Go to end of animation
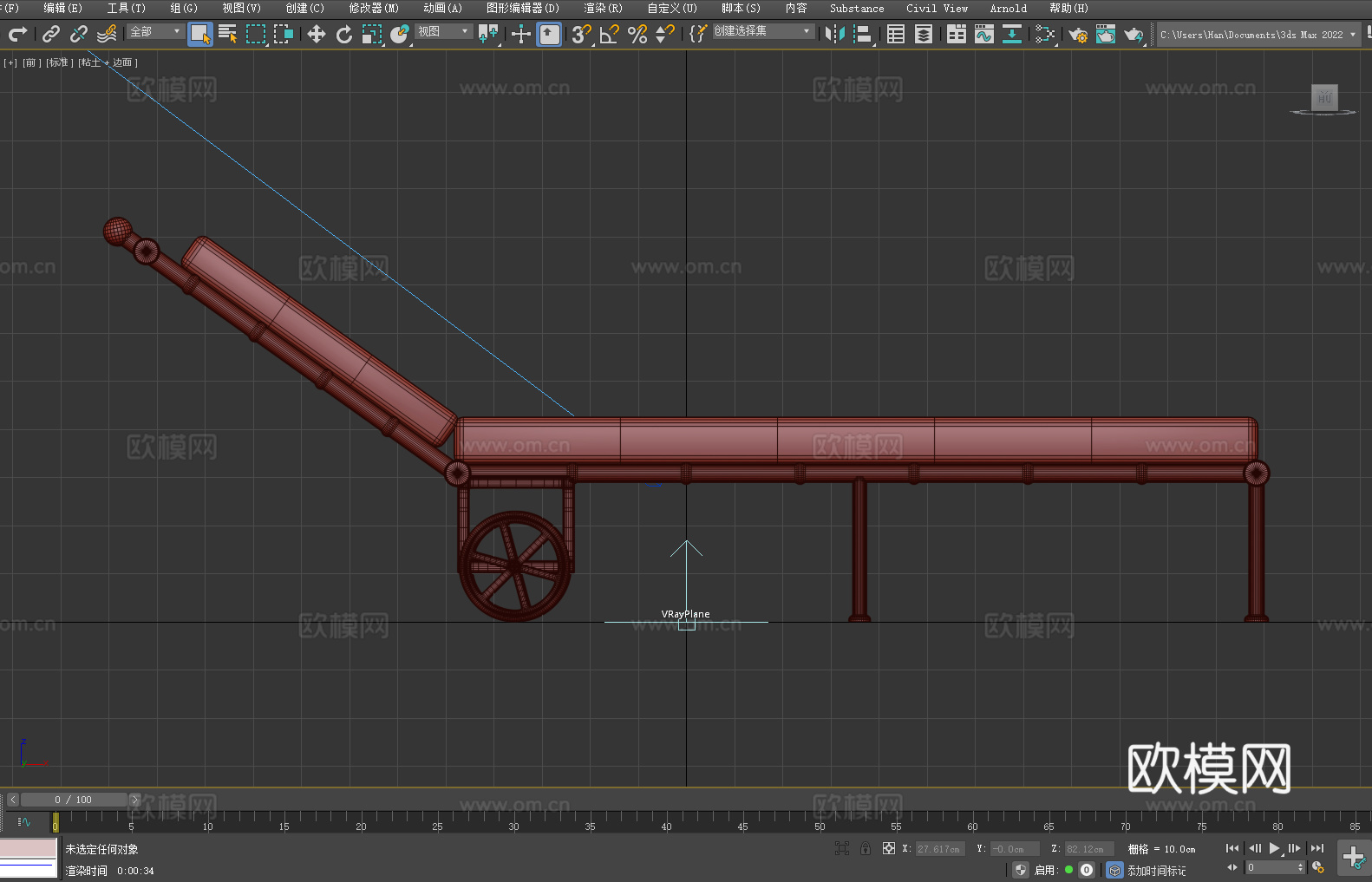This screenshot has width=1372, height=882. pyautogui.click(x=1316, y=848)
